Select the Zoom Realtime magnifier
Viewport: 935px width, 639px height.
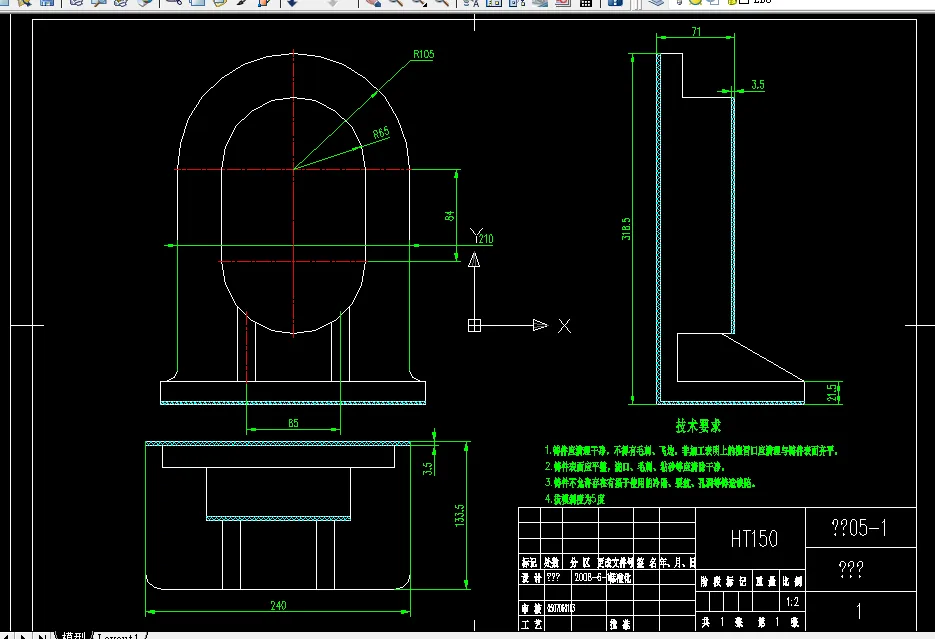click(395, 3)
